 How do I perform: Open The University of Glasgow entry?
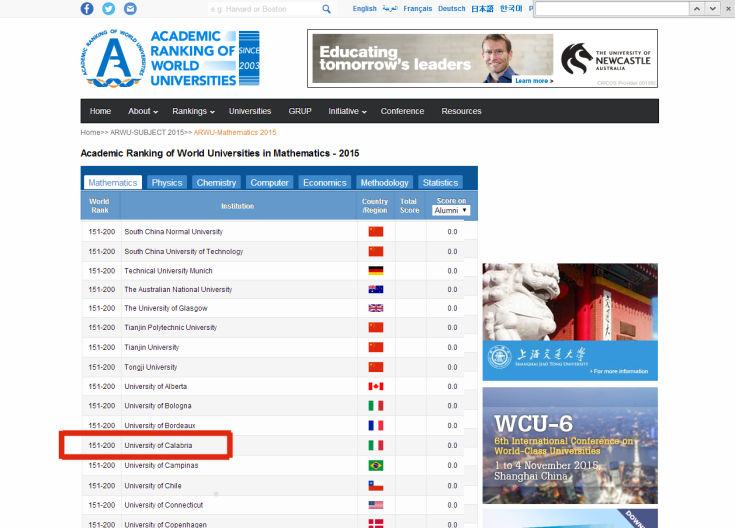(x=165, y=308)
